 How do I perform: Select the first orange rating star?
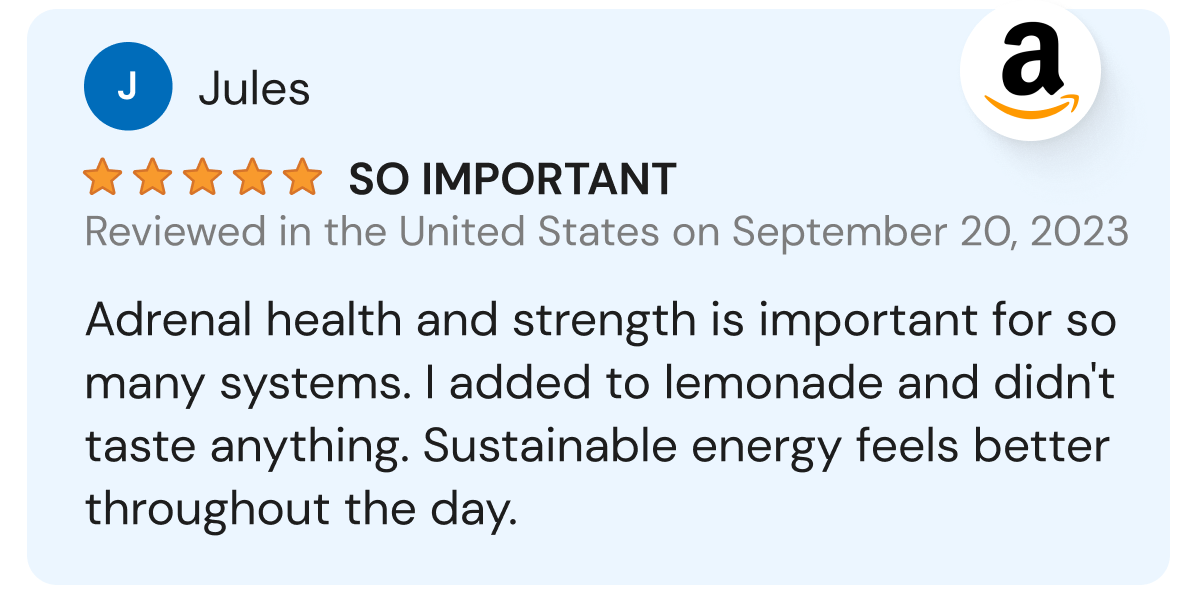click(x=103, y=179)
